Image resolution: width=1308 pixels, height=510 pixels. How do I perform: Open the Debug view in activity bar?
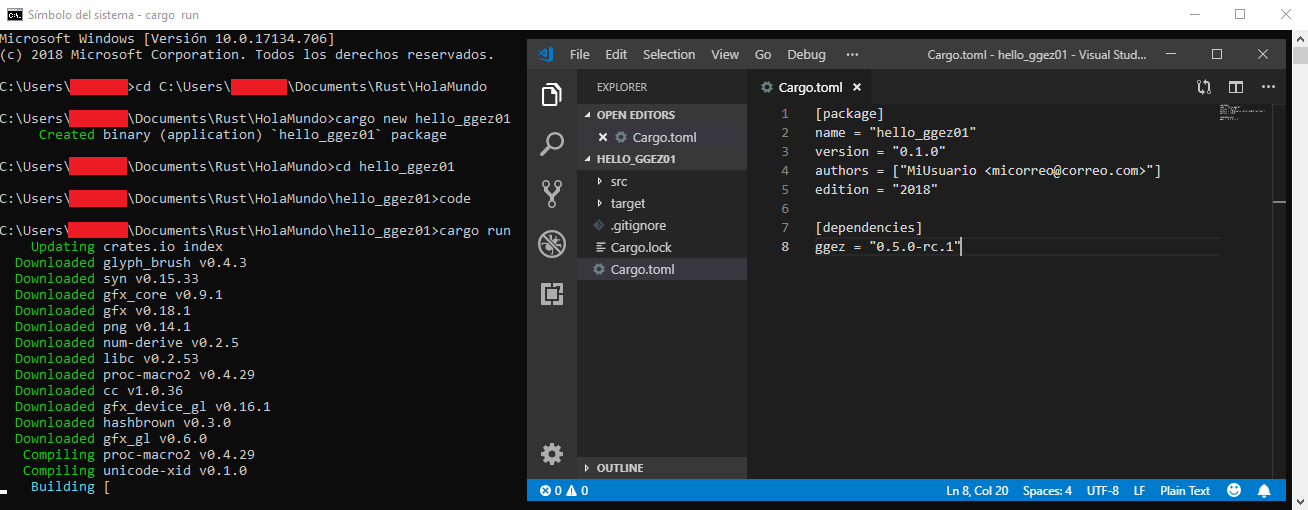point(551,243)
